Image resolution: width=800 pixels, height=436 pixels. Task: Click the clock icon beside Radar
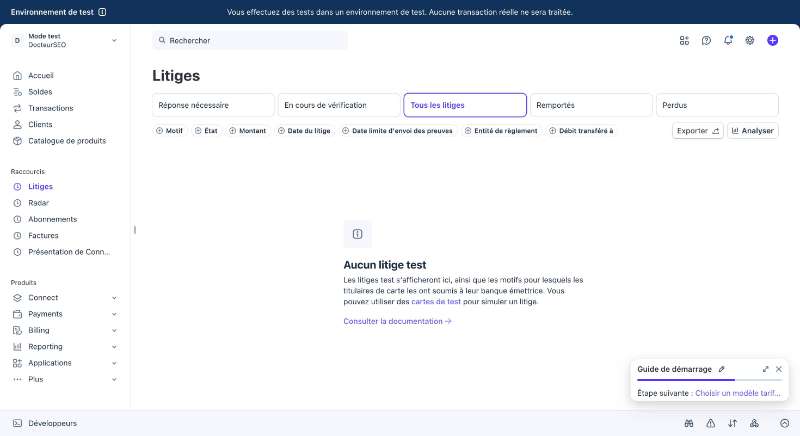point(17,203)
